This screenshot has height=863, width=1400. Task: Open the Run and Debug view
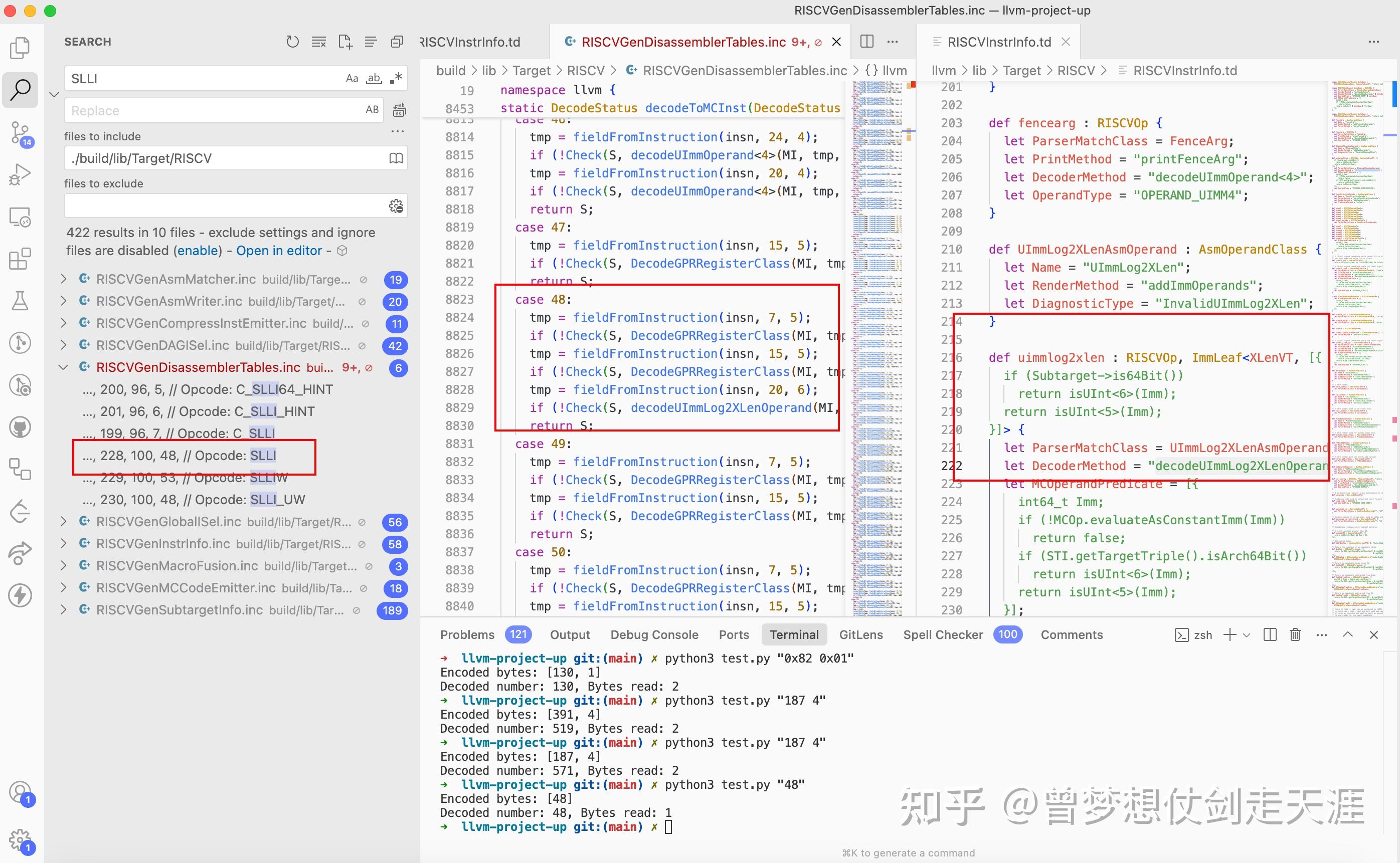pos(20,174)
